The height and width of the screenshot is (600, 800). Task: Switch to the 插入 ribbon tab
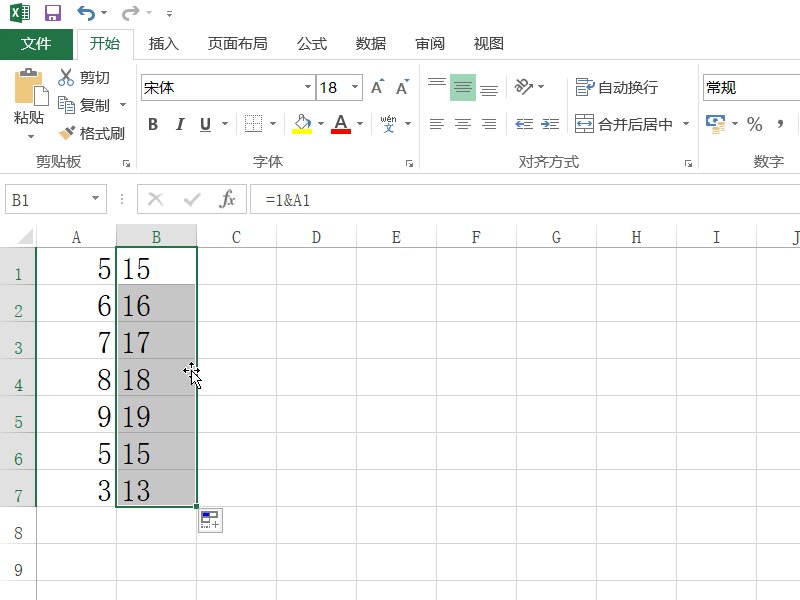[x=163, y=44]
